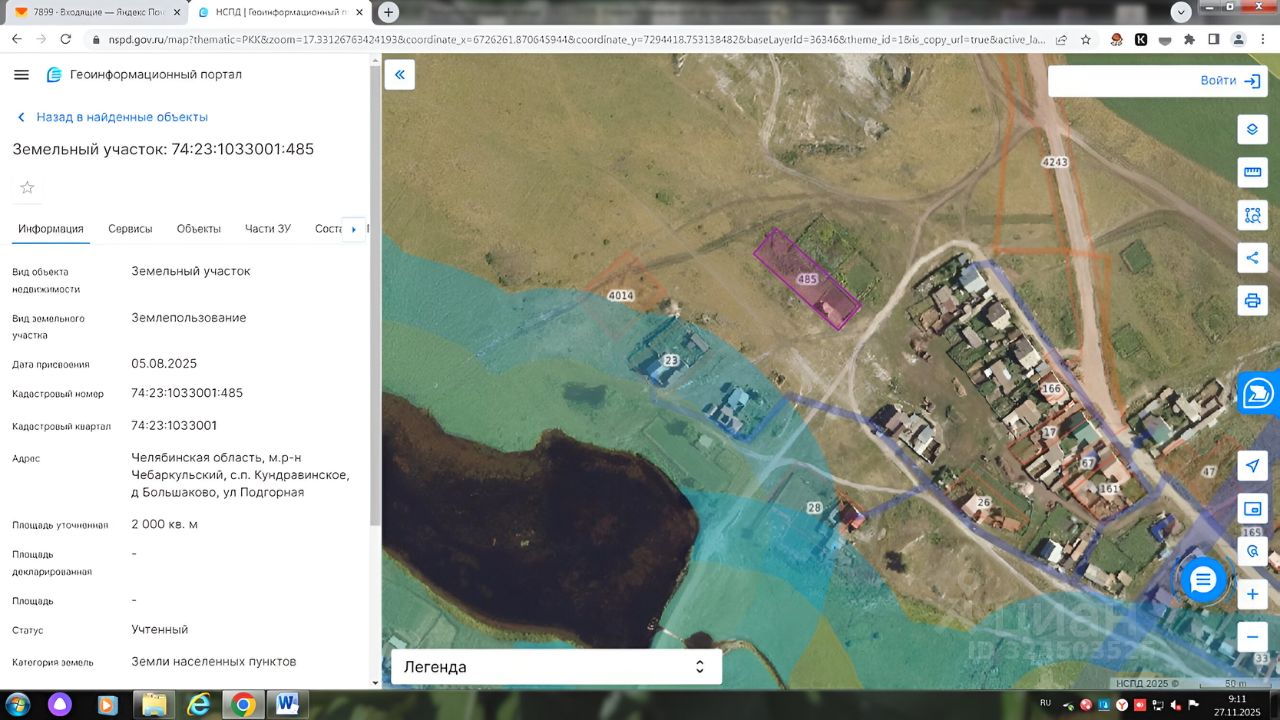Open Microsoft Word from the taskbar
Image resolution: width=1280 pixels, height=720 pixels.
tap(288, 705)
